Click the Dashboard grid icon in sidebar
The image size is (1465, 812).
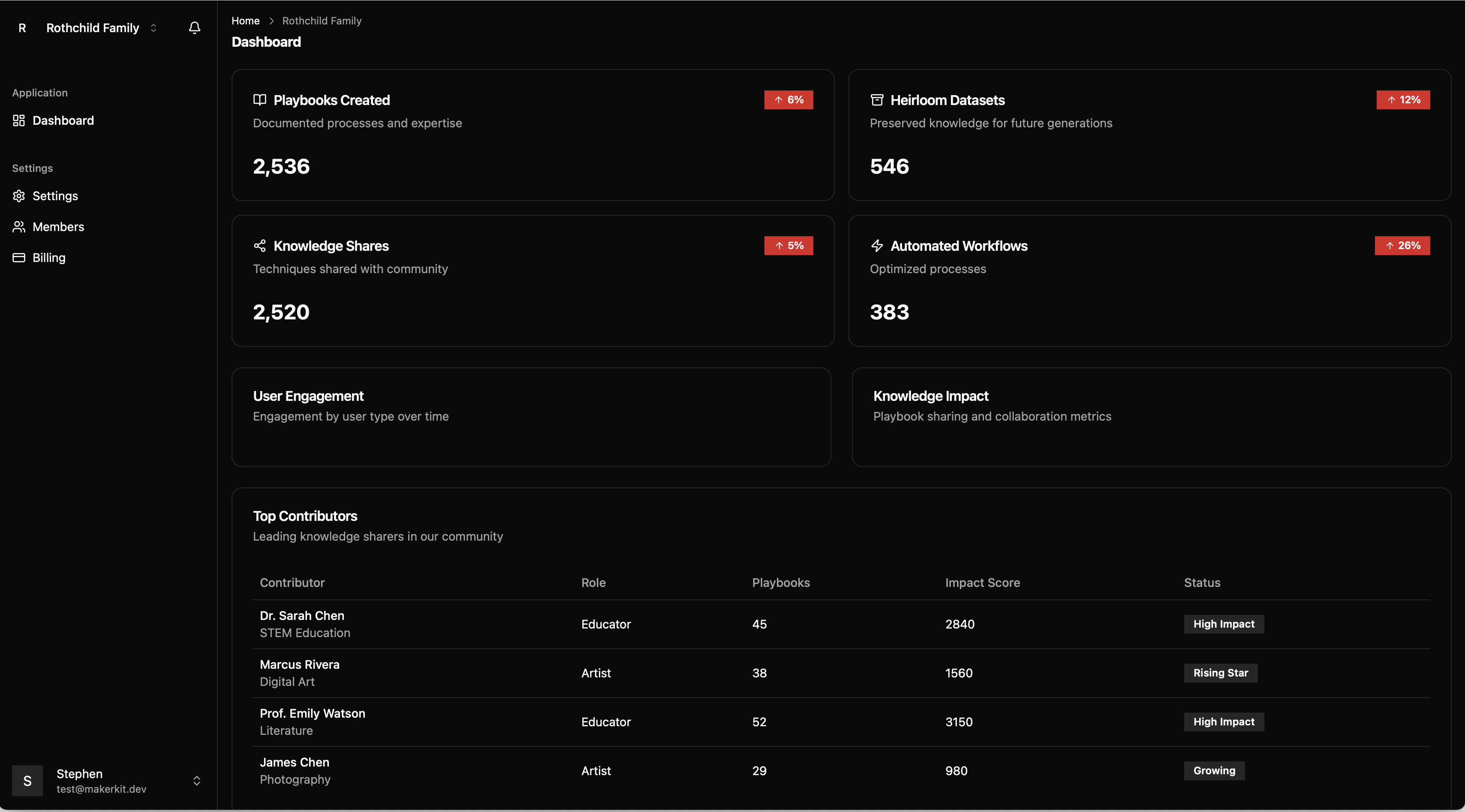tap(19, 120)
